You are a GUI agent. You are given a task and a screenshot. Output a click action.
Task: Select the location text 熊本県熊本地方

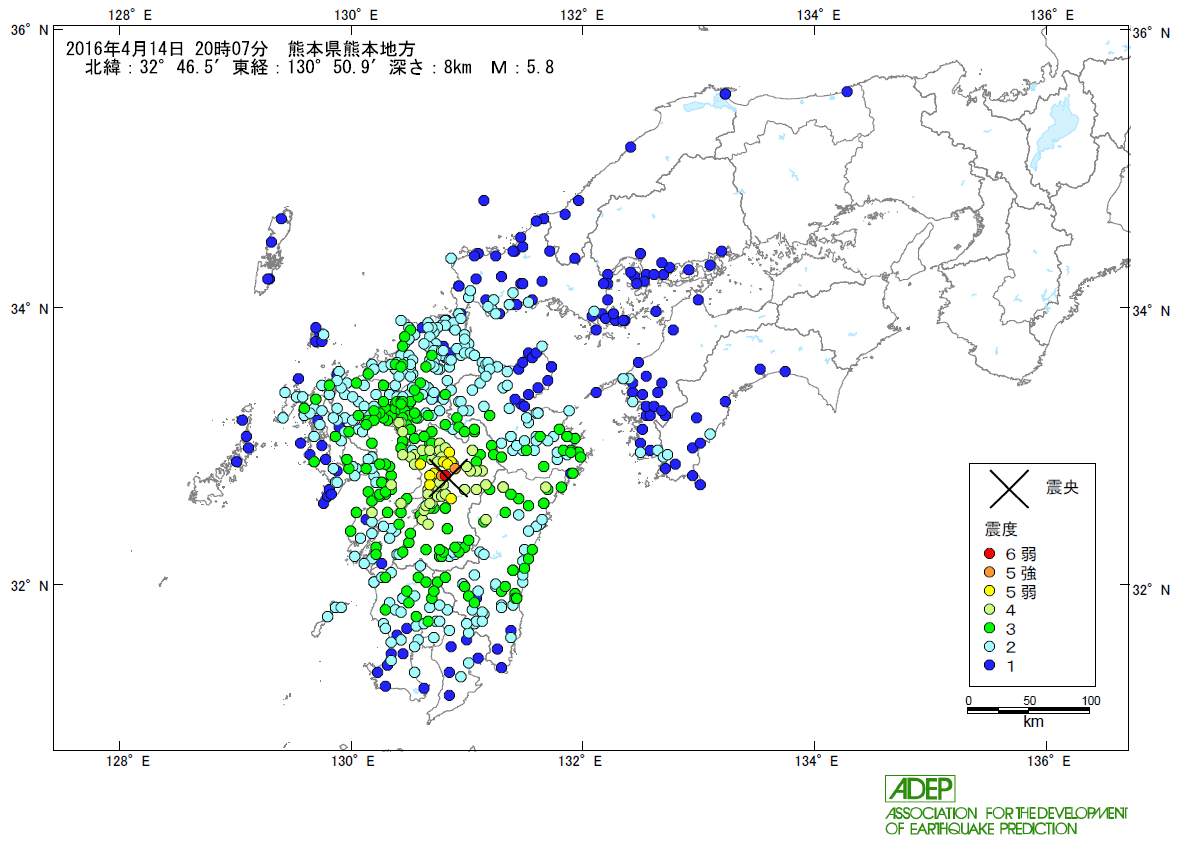[351, 49]
